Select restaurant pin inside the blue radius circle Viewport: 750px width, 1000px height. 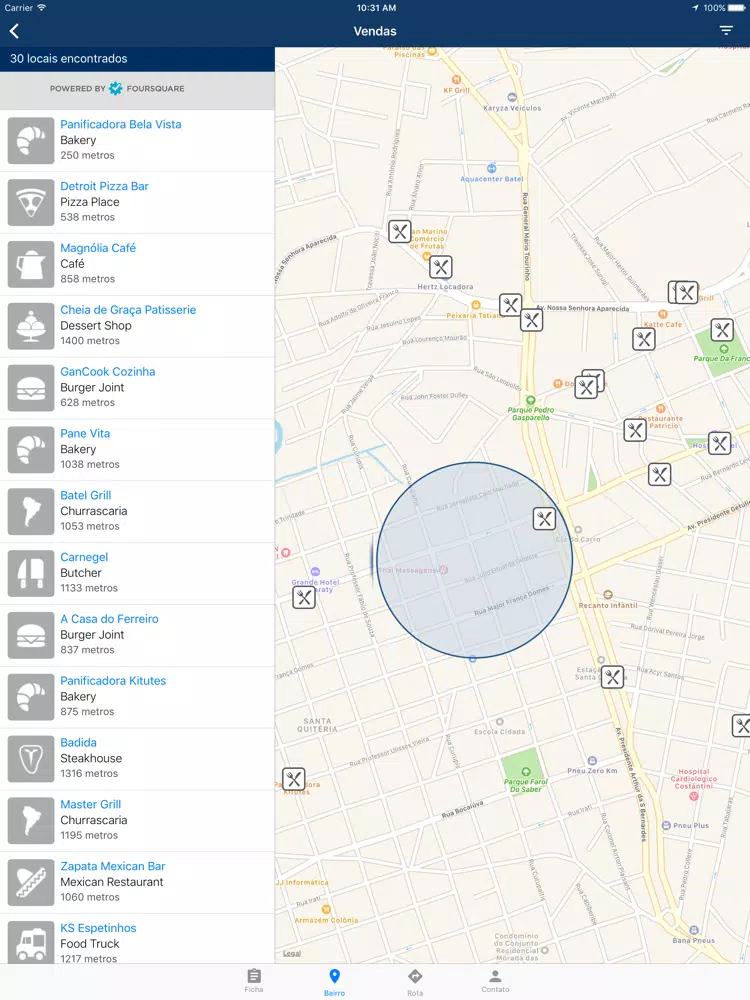[x=544, y=519]
